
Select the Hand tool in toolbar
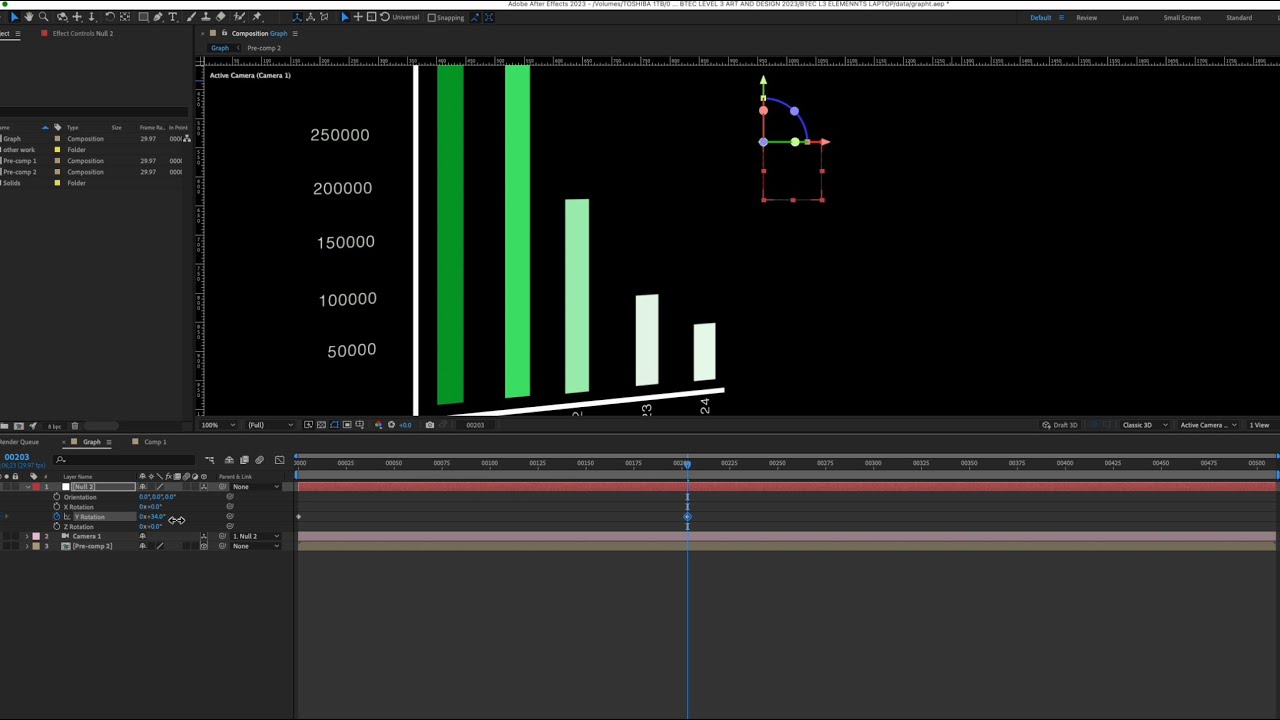tap(29, 17)
